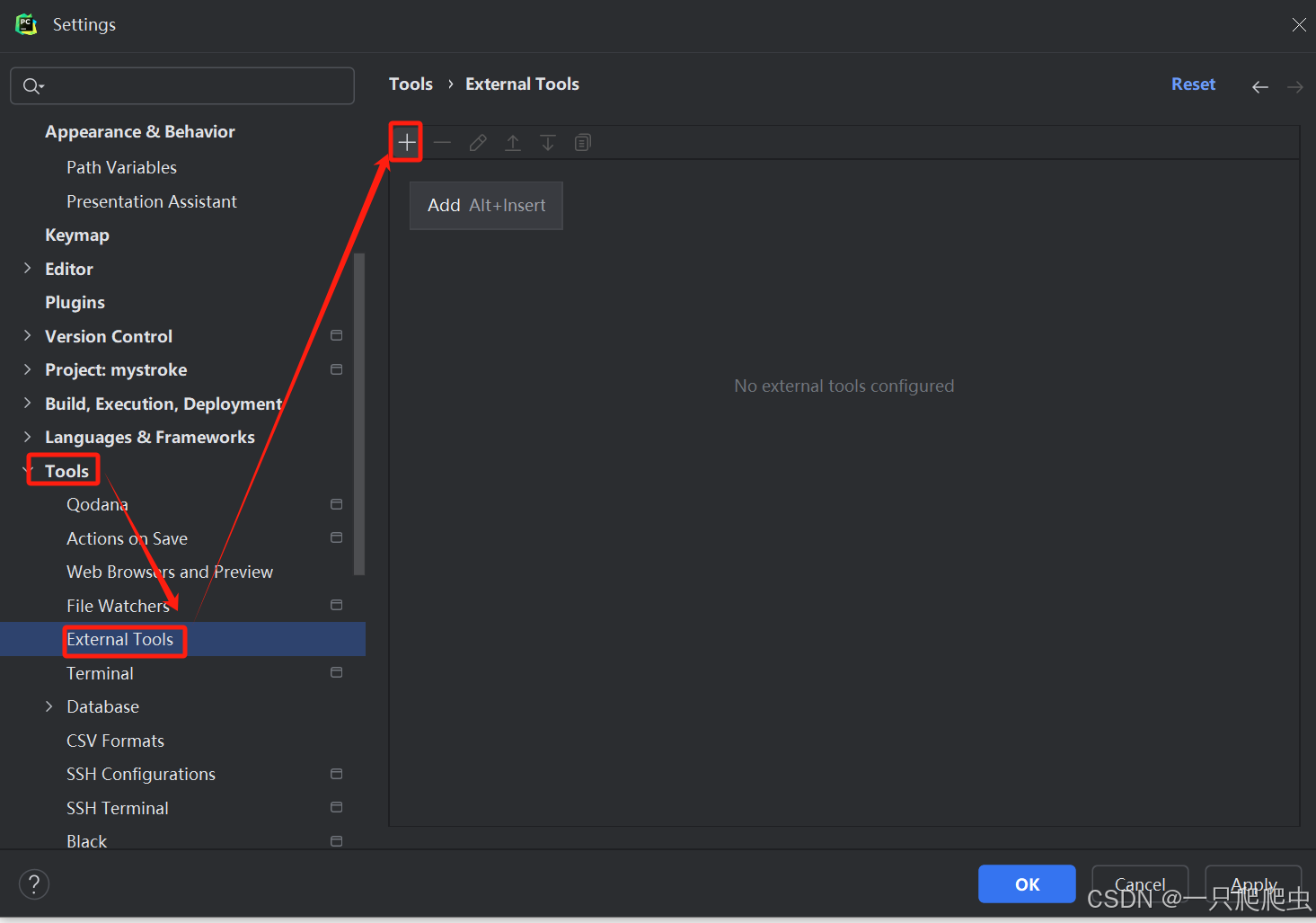The width and height of the screenshot is (1316, 923).
Task: Click the Tools category label
Action: coord(66,471)
